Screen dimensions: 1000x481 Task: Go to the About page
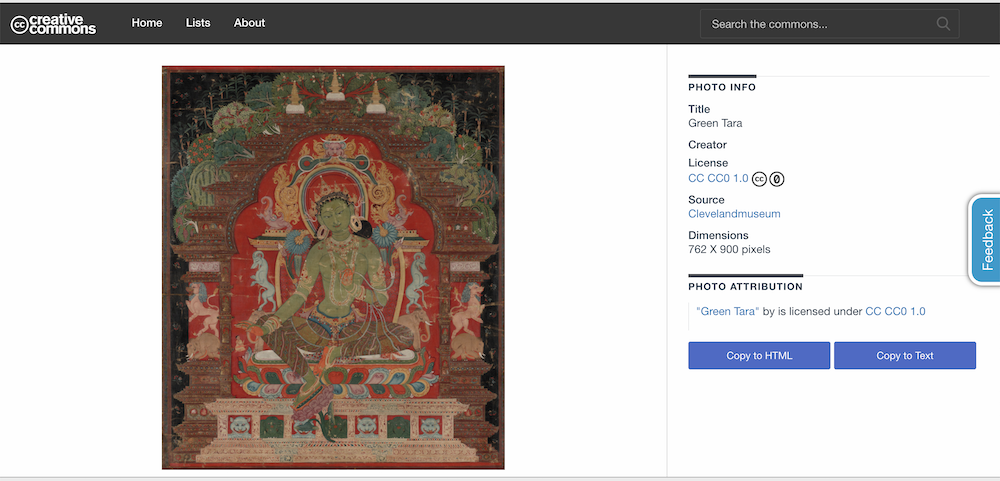coord(249,23)
